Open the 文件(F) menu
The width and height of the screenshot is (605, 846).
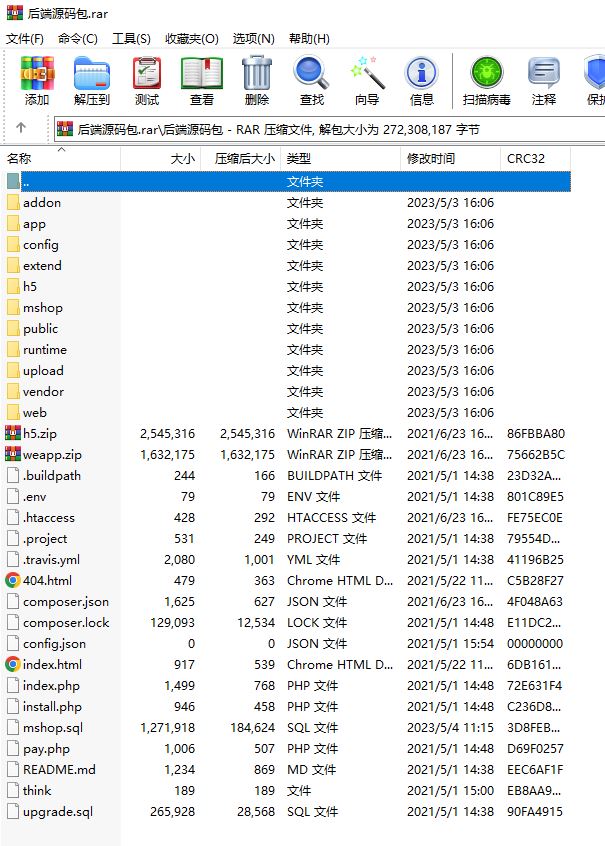[25, 39]
